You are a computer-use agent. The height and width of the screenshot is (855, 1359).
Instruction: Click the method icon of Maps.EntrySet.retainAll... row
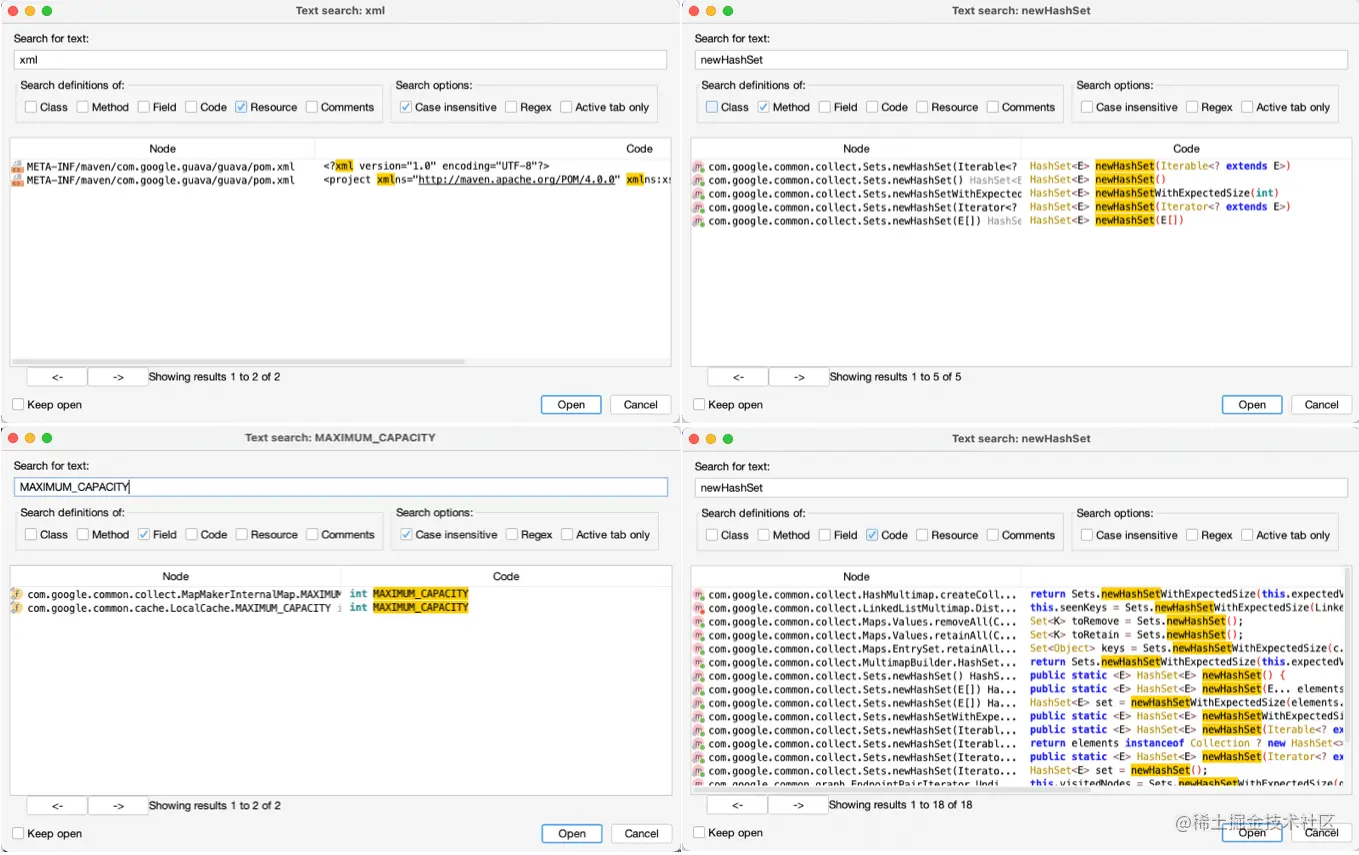699,649
